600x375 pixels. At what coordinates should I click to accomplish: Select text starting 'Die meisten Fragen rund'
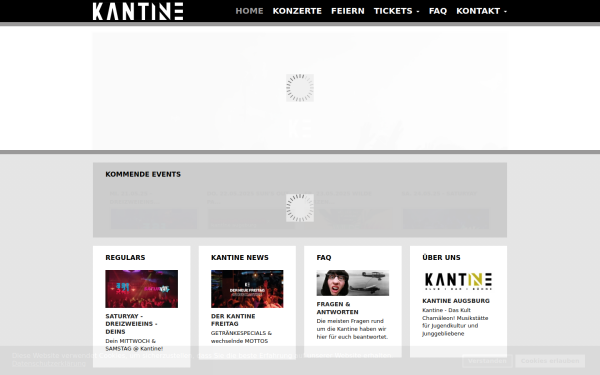pos(352,329)
